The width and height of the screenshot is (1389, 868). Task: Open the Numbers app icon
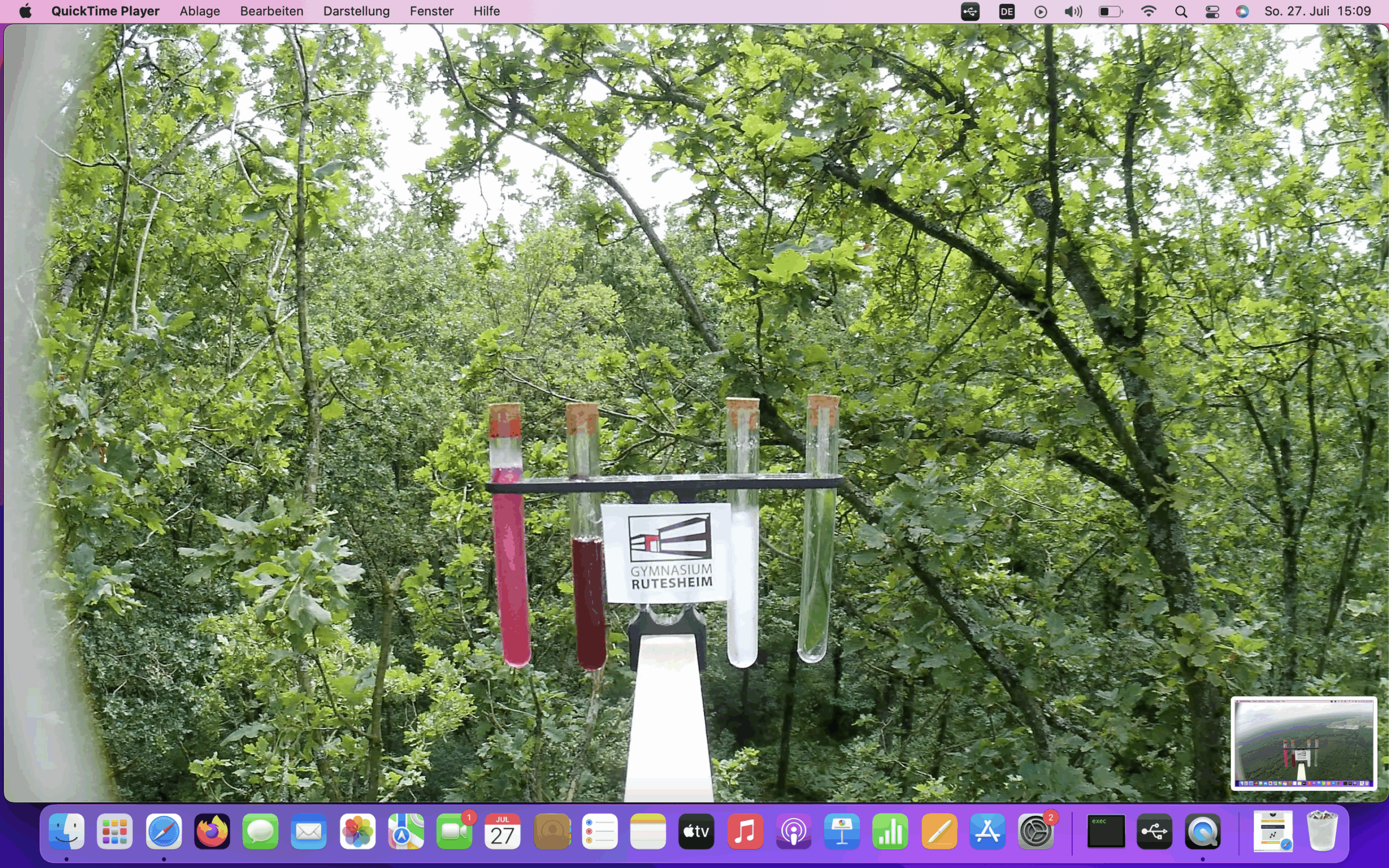tap(890, 831)
